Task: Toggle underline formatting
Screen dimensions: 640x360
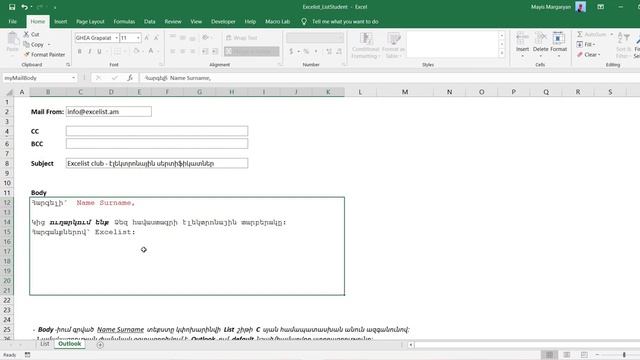Action: (99, 51)
